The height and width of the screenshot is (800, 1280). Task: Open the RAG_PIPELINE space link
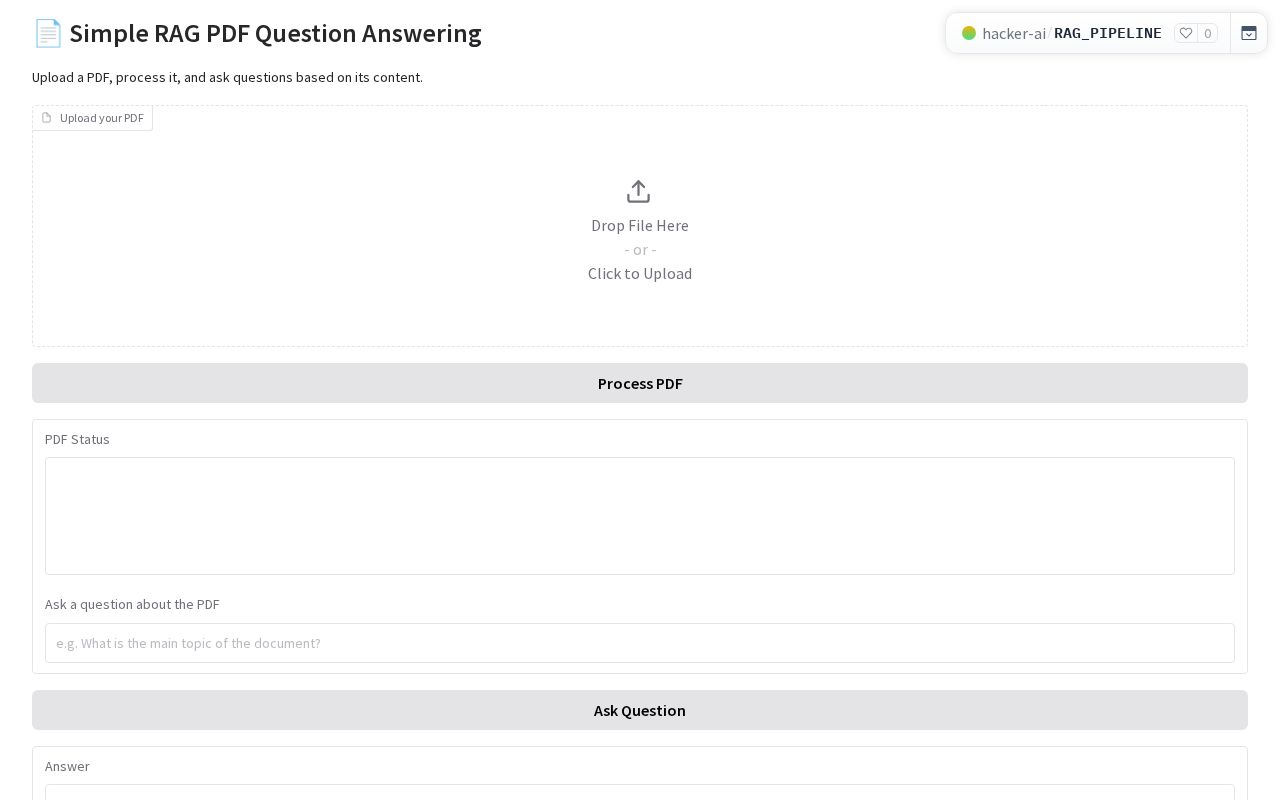[1108, 33]
